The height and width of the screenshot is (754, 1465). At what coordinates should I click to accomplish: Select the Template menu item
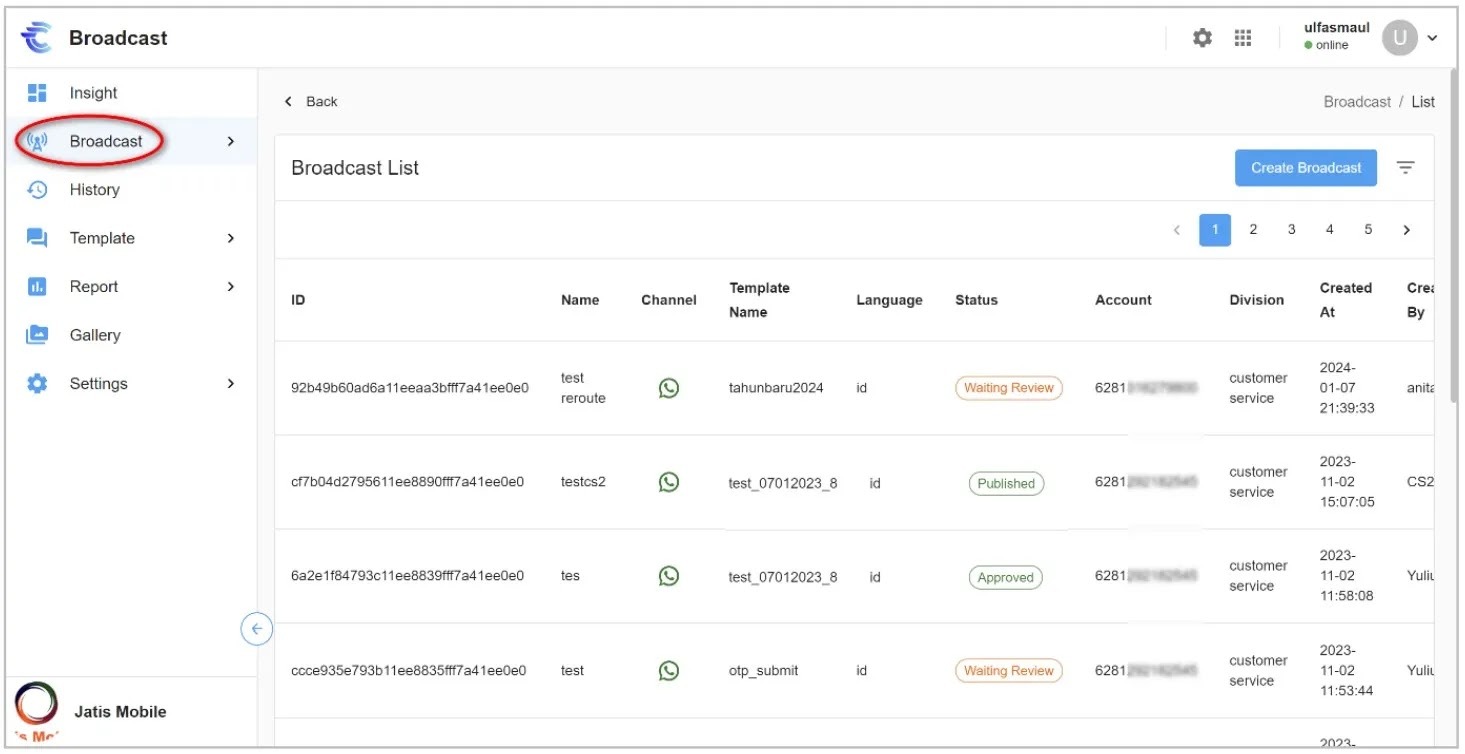(102, 238)
